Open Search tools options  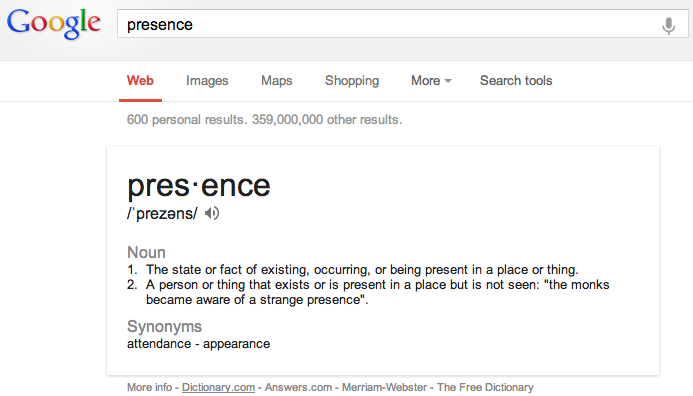point(516,80)
